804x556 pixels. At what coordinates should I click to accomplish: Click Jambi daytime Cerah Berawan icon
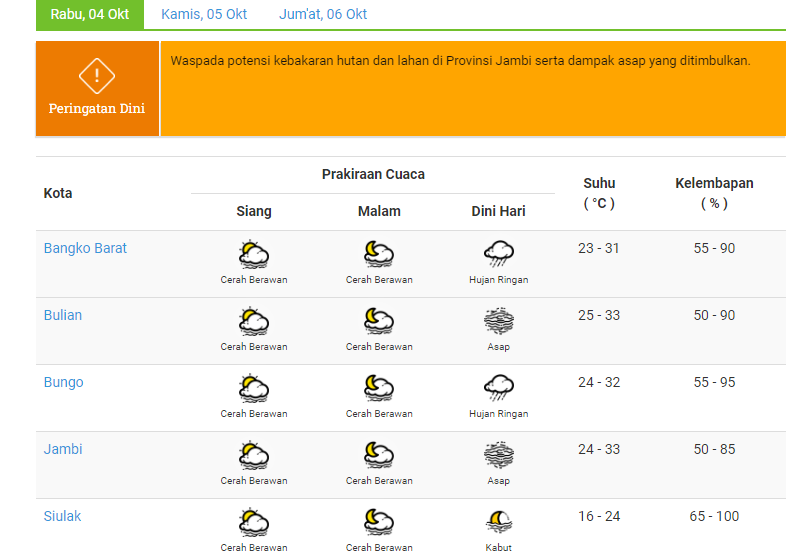[x=254, y=455]
